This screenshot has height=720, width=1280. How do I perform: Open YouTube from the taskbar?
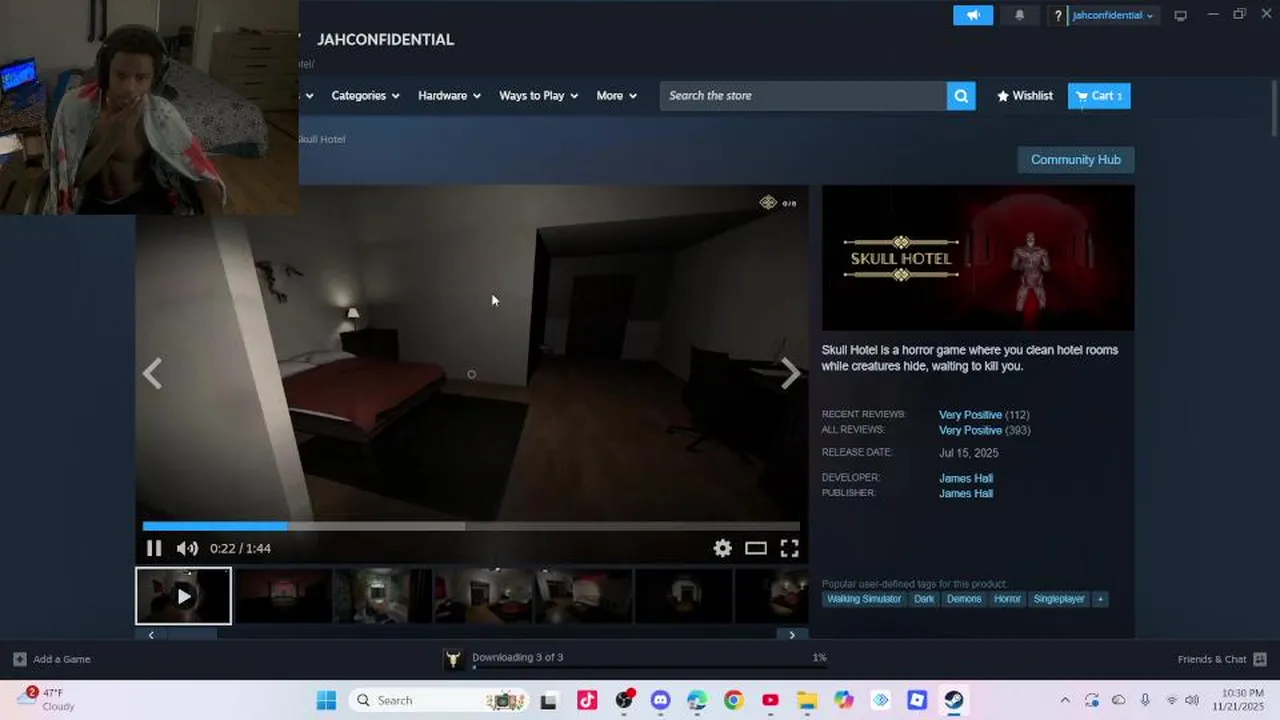click(x=770, y=700)
